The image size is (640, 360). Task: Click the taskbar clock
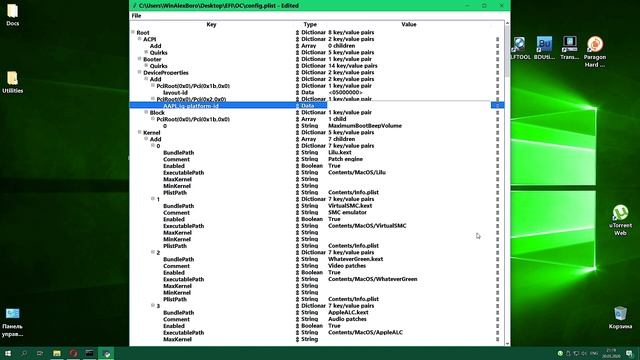pyautogui.click(x=612, y=353)
